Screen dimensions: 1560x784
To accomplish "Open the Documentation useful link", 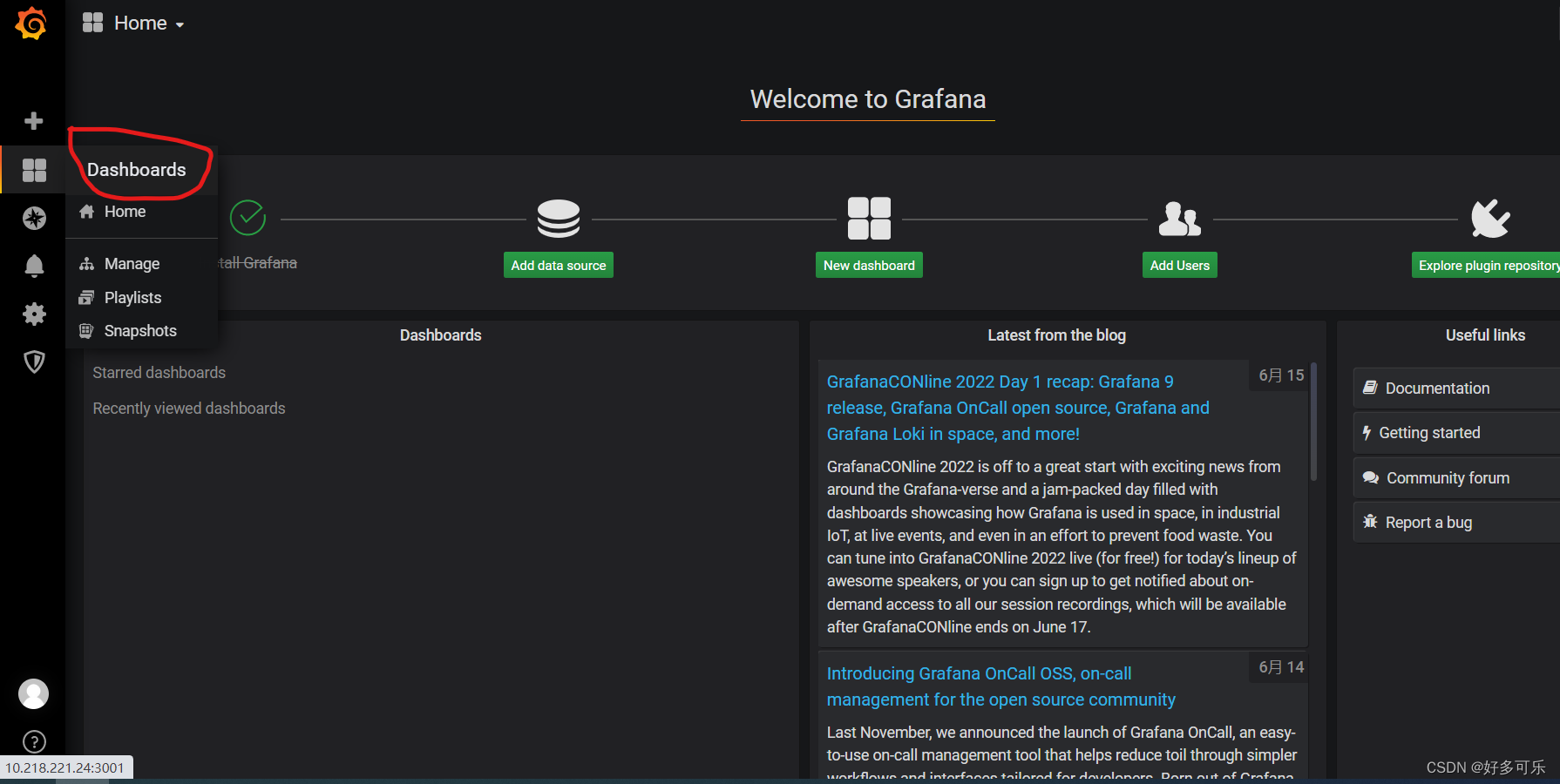I will pyautogui.click(x=1456, y=389).
